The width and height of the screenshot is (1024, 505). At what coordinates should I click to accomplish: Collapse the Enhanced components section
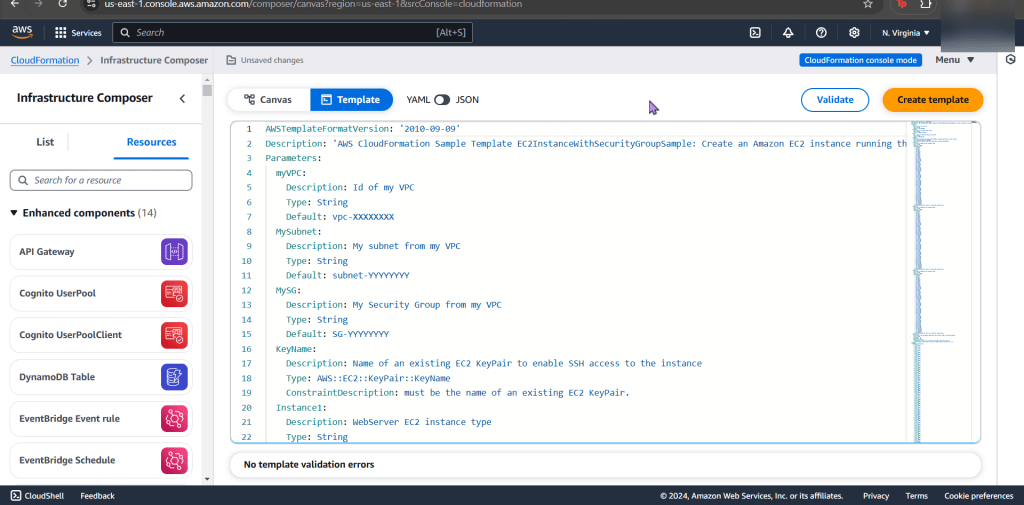14,213
